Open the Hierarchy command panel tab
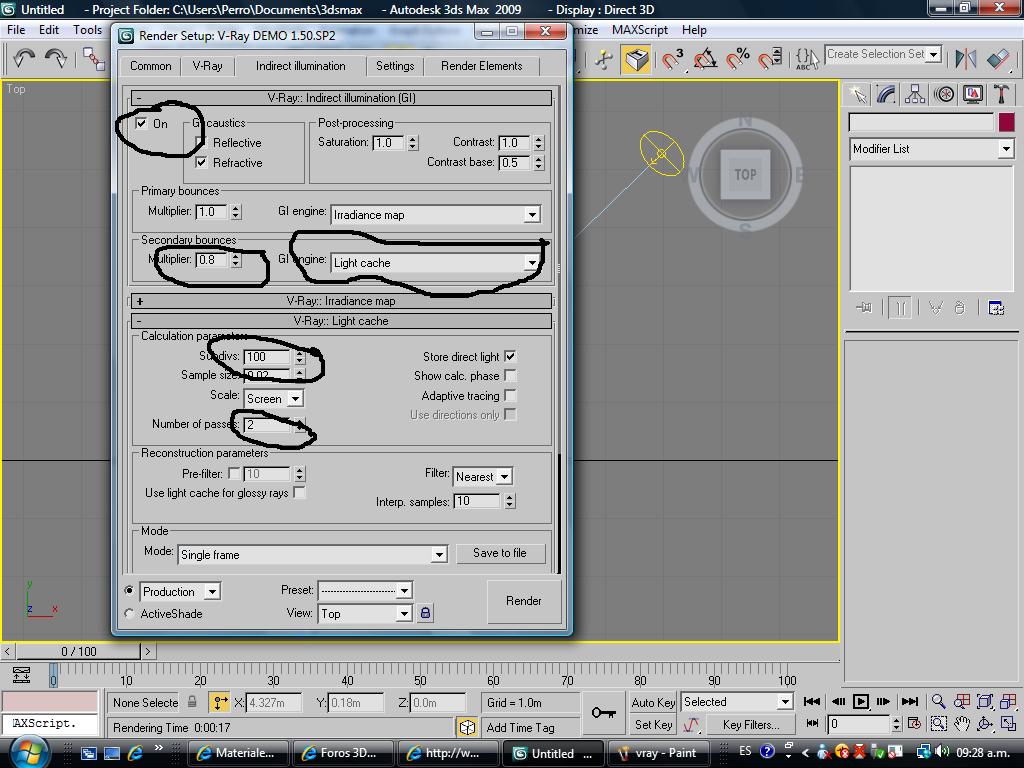 coord(915,95)
